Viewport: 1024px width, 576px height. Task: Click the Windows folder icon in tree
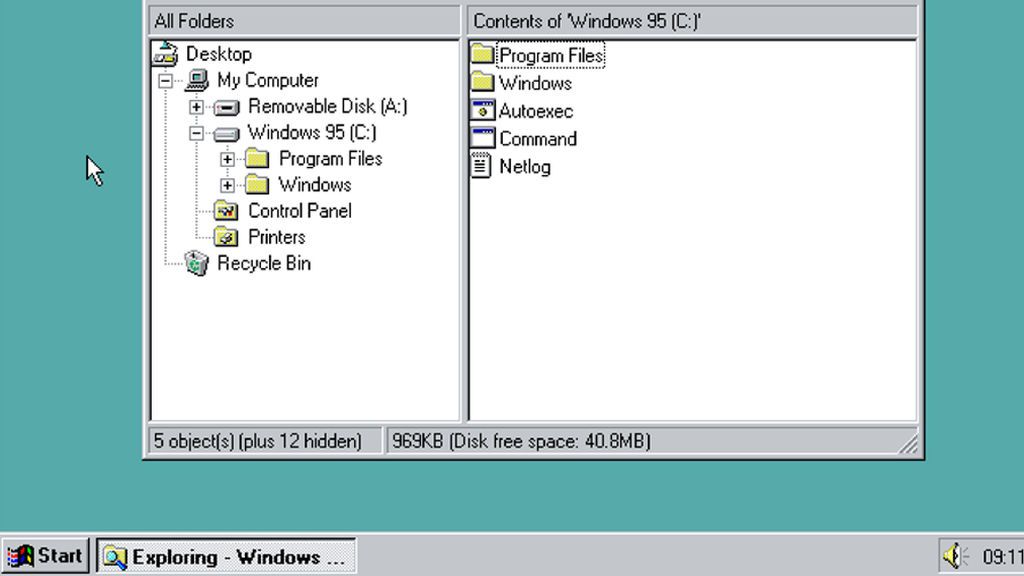pos(257,185)
